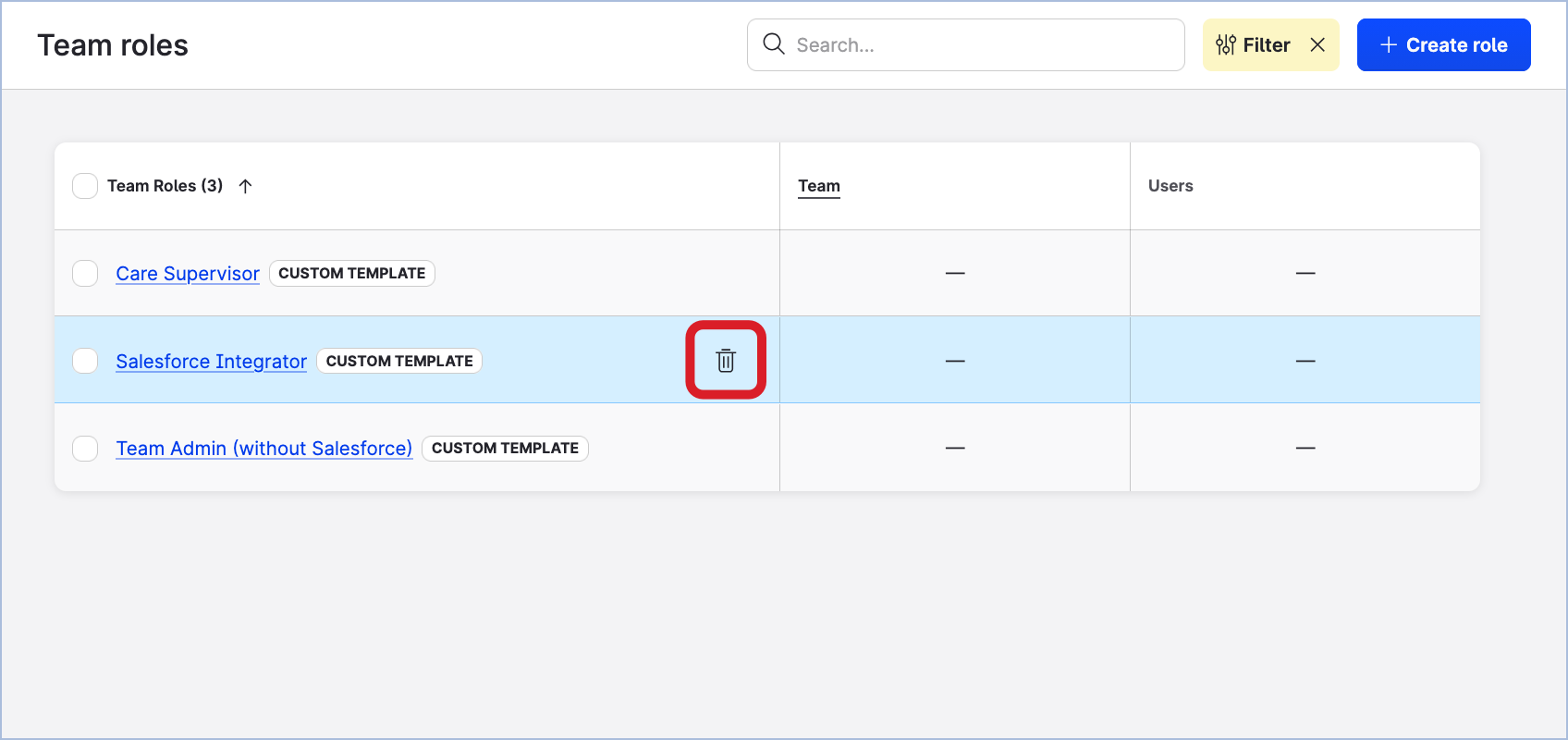Image resolution: width=1568 pixels, height=740 pixels.
Task: Delete the Salesforce Integrator role via trash icon
Action: [726, 361]
